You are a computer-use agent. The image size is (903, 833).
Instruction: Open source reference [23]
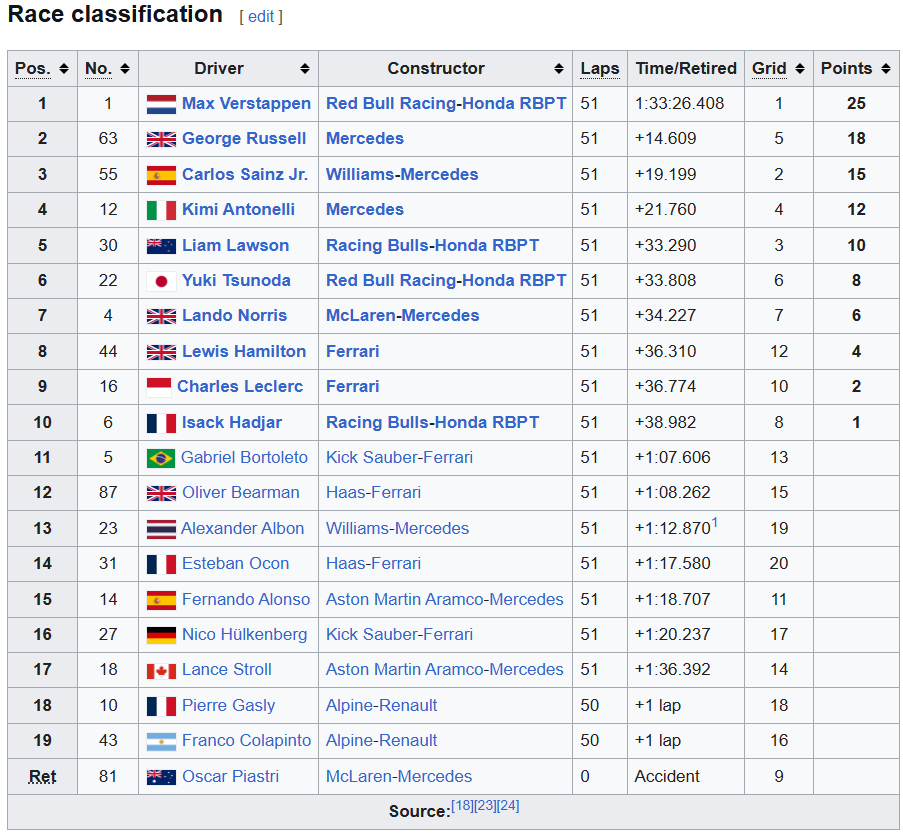click(485, 806)
